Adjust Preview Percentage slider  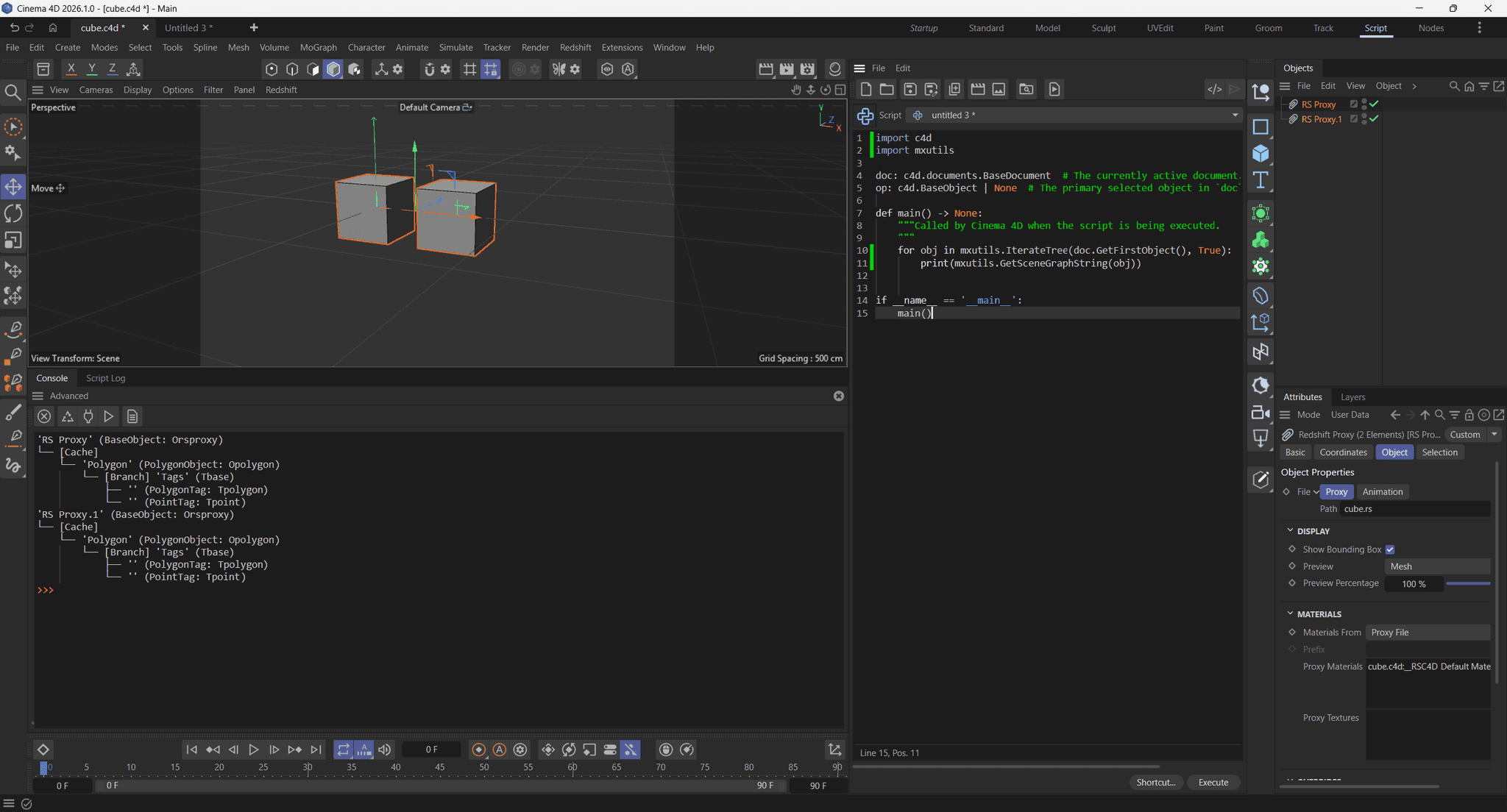coord(1467,583)
